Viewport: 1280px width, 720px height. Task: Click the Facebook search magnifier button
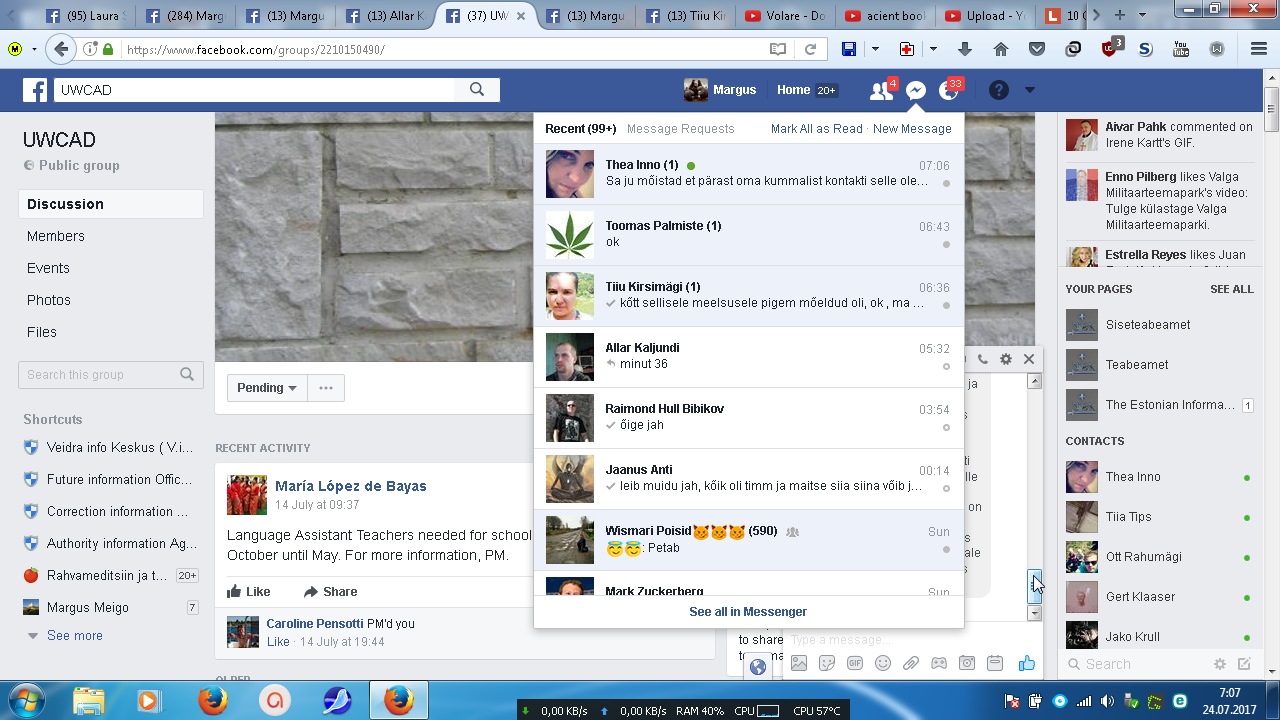coord(477,90)
